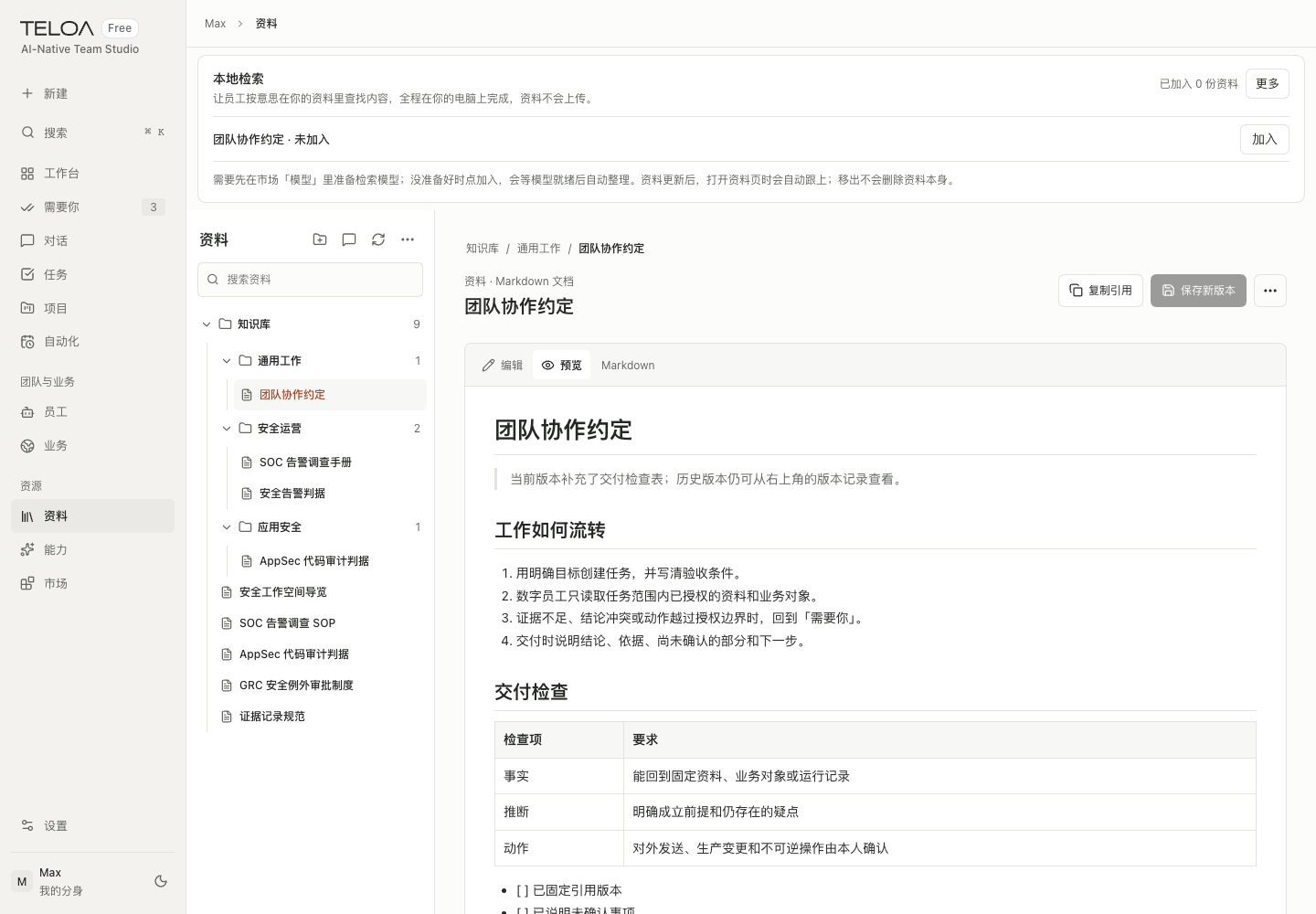Switch to the 编辑 tab
The height and width of the screenshot is (914, 1316).
point(503,366)
